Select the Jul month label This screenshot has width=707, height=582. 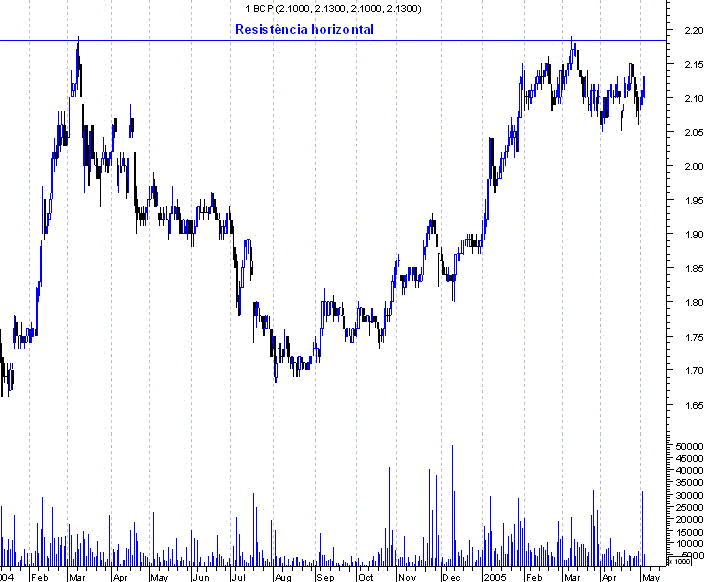[239, 577]
